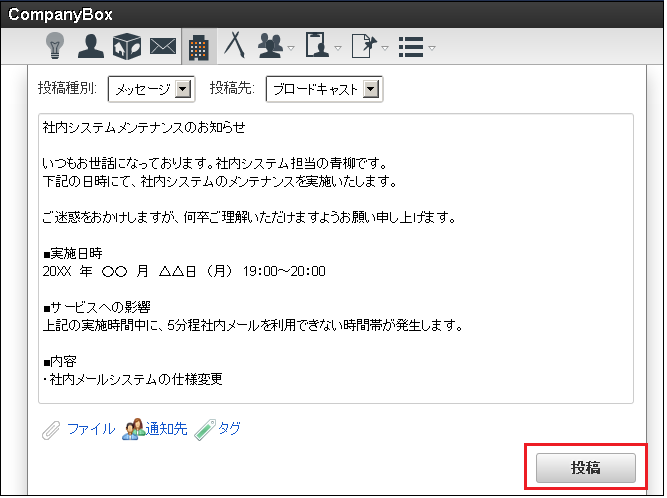Viewport: 667px width, 498px height.
Task: Click the document with pin icon
Action: click(365, 46)
